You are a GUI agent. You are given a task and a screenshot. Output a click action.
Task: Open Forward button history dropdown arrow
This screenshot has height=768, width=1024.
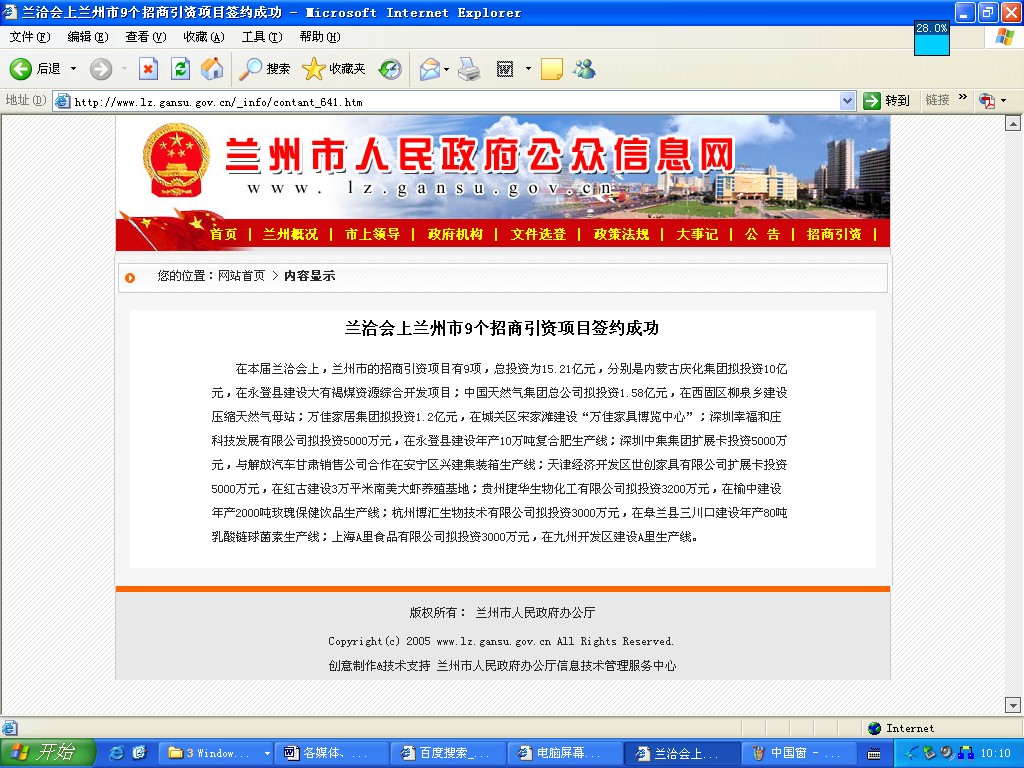(124, 69)
